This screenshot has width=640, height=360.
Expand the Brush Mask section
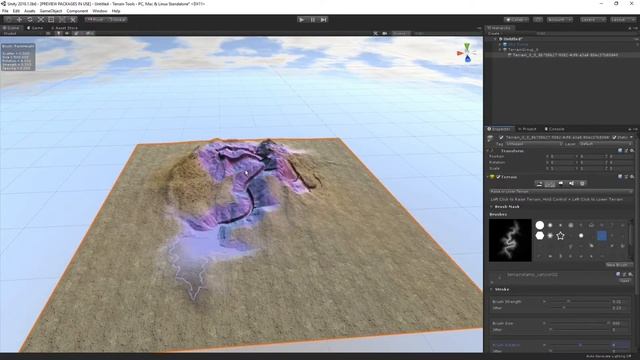491,207
